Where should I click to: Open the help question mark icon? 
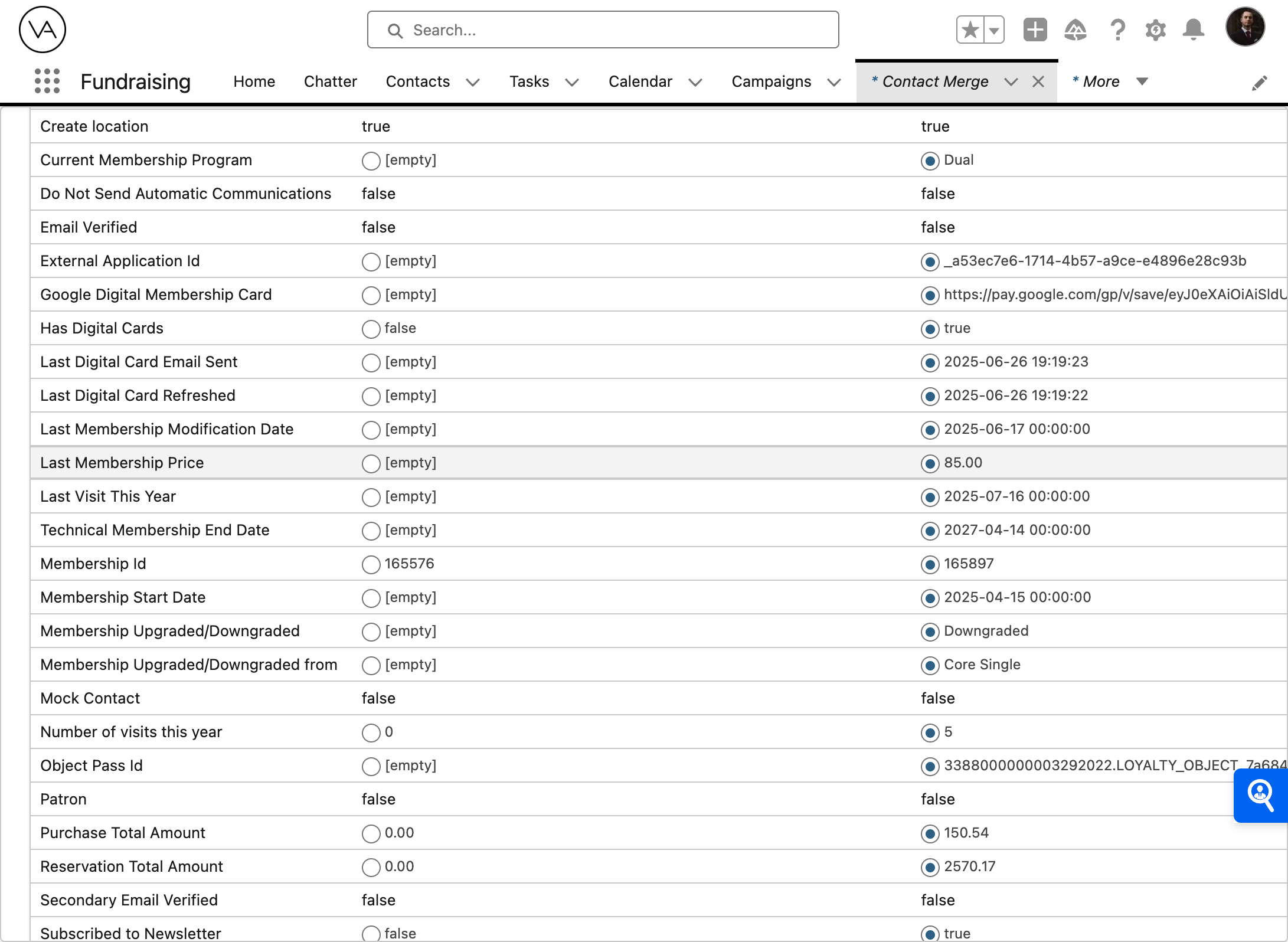(x=1117, y=30)
